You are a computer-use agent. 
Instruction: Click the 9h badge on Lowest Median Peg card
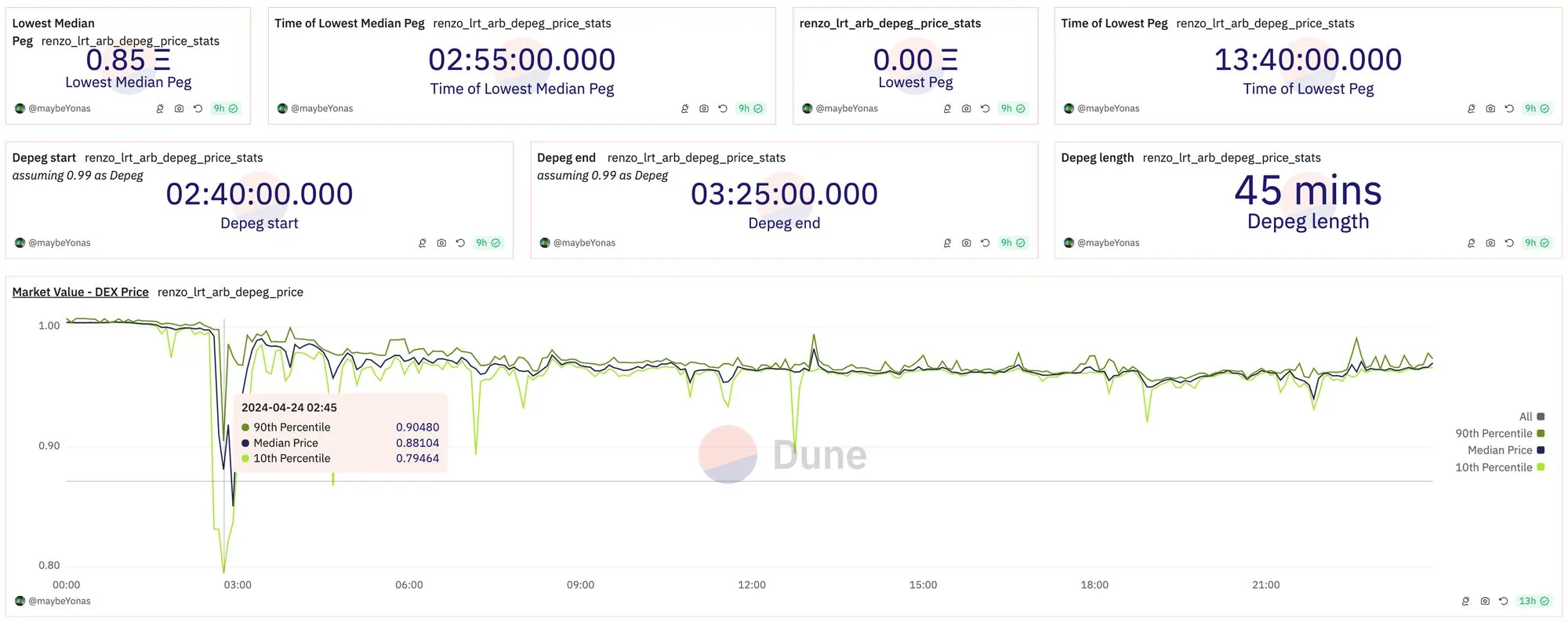(x=225, y=109)
